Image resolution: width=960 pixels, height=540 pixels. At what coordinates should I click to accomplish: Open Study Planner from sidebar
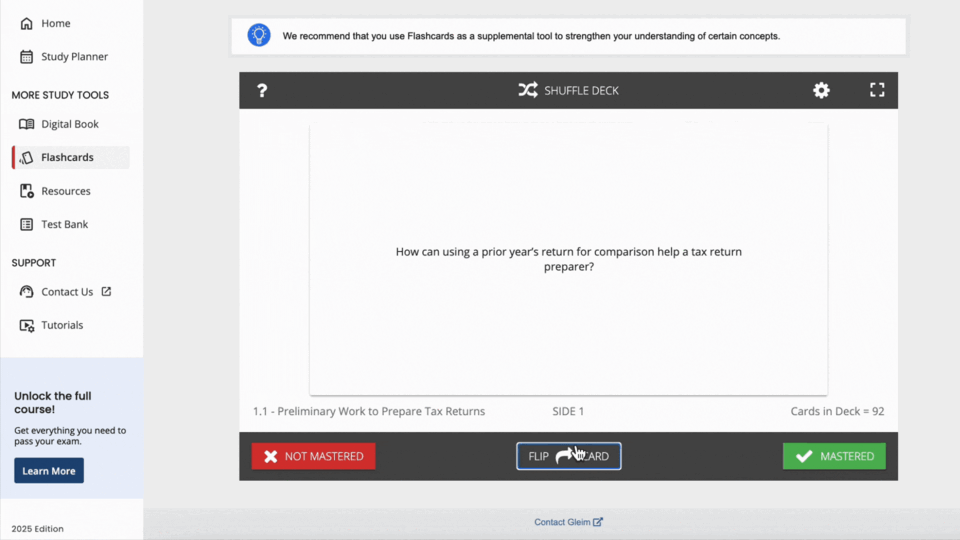click(x=74, y=57)
